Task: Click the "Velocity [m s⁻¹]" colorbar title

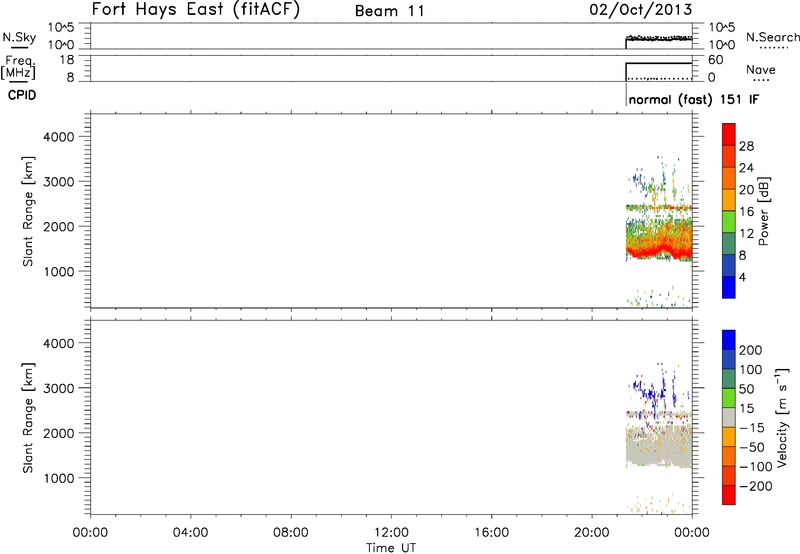Action: click(x=781, y=417)
